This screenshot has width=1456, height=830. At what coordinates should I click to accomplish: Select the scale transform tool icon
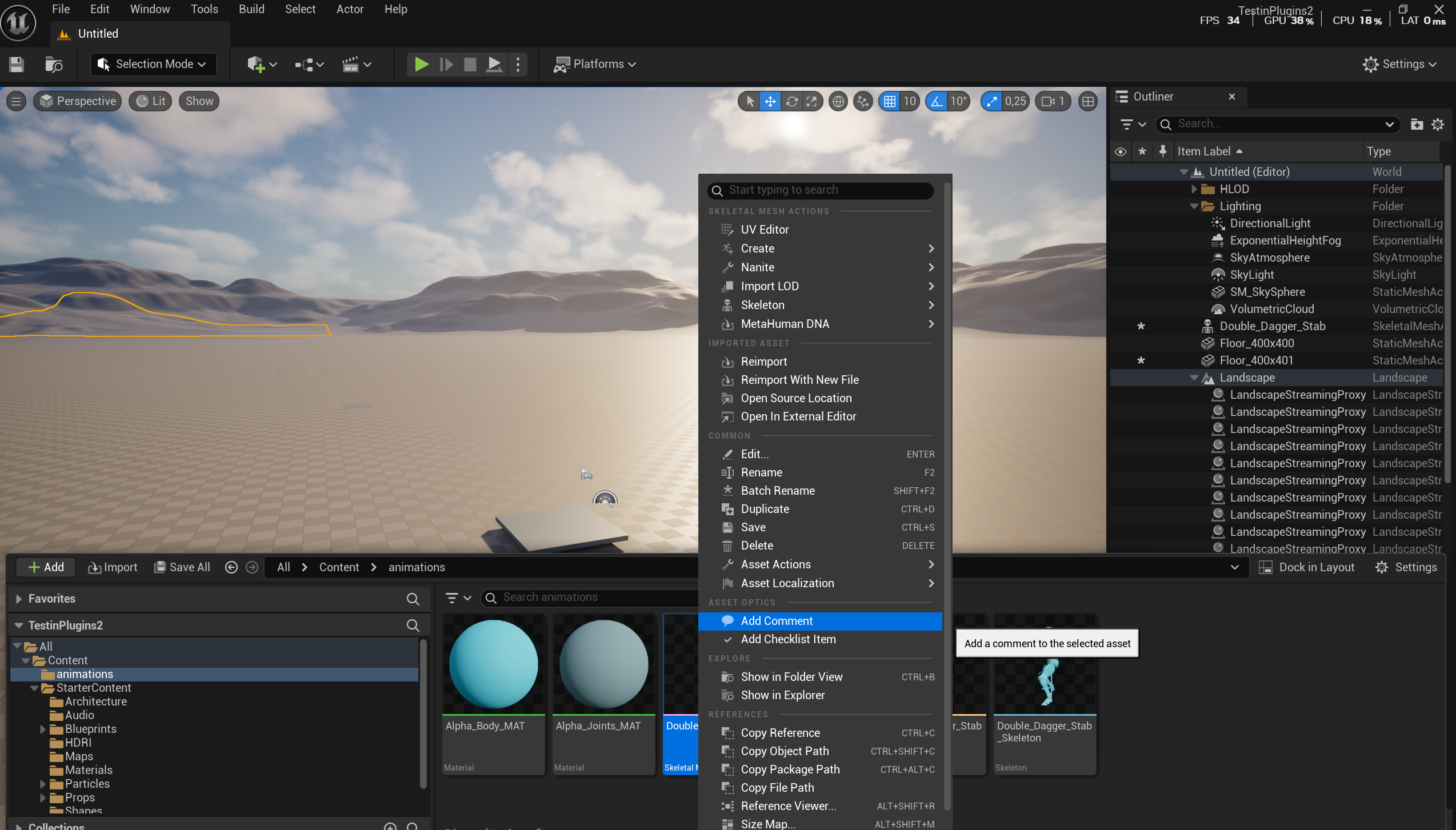(812, 102)
